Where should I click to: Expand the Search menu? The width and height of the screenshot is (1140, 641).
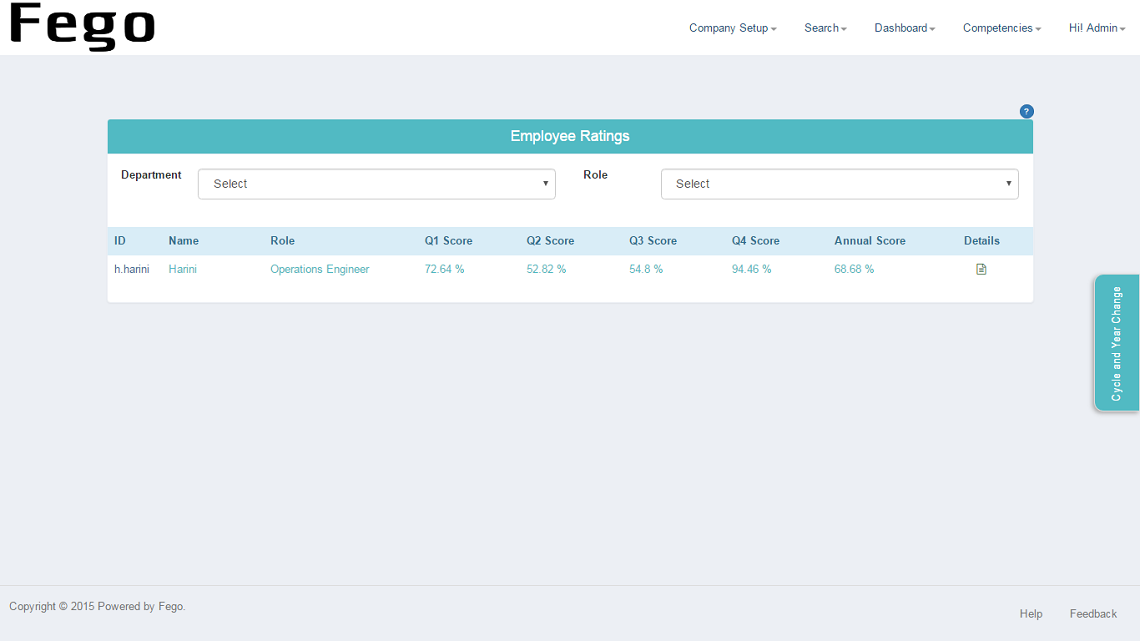coord(825,28)
